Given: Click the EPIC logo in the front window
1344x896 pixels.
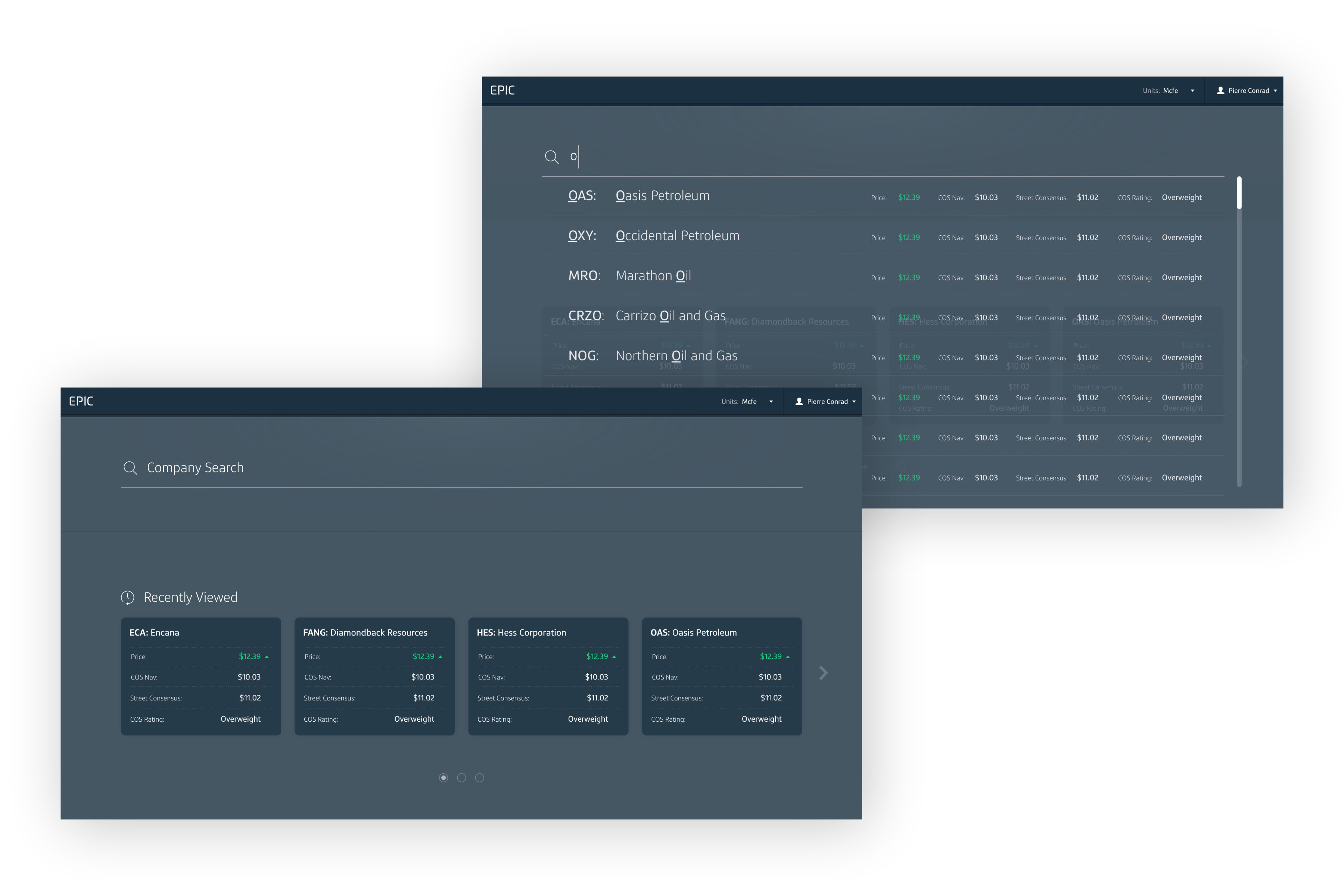Looking at the screenshot, I should click(x=81, y=401).
